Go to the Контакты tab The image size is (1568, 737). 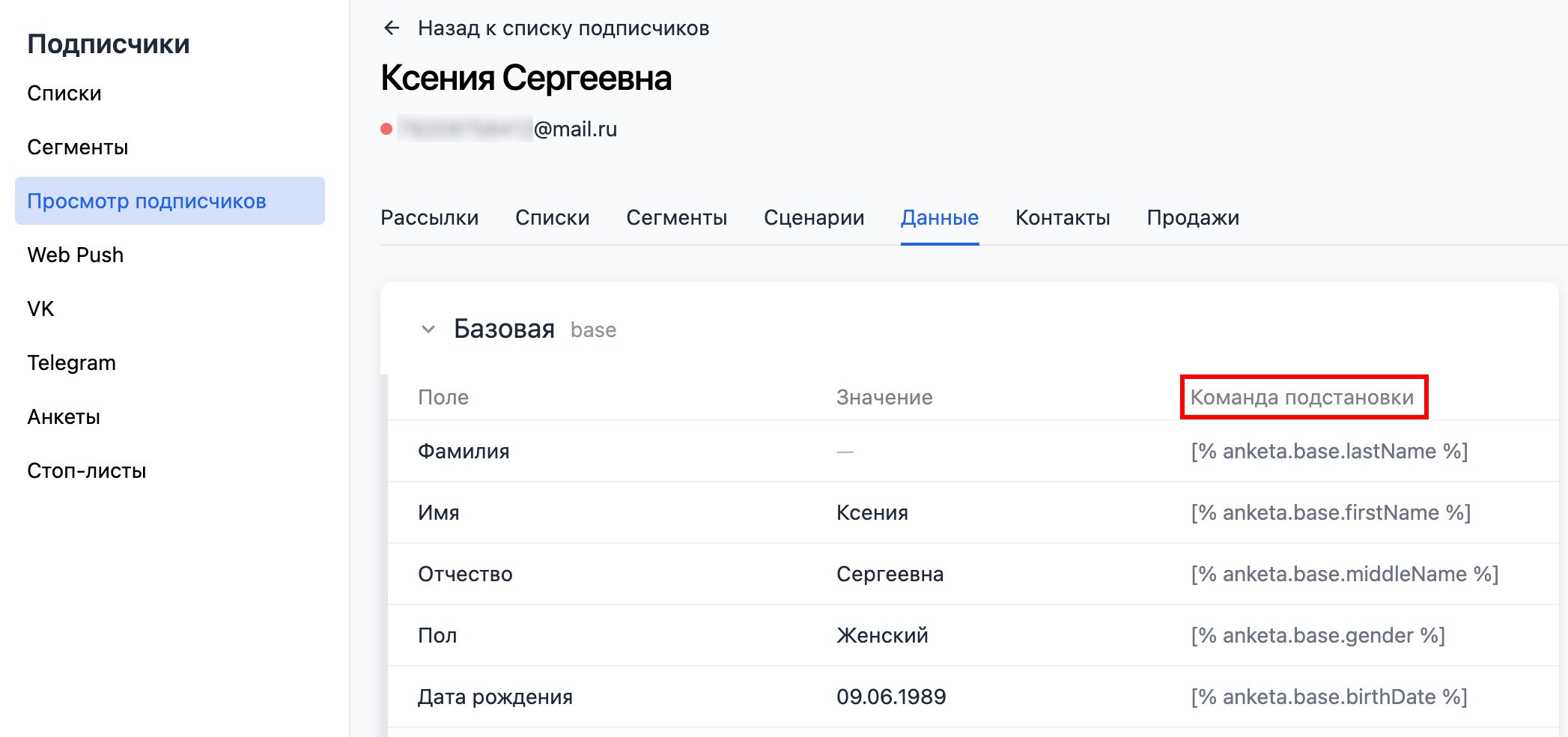pos(1063,218)
